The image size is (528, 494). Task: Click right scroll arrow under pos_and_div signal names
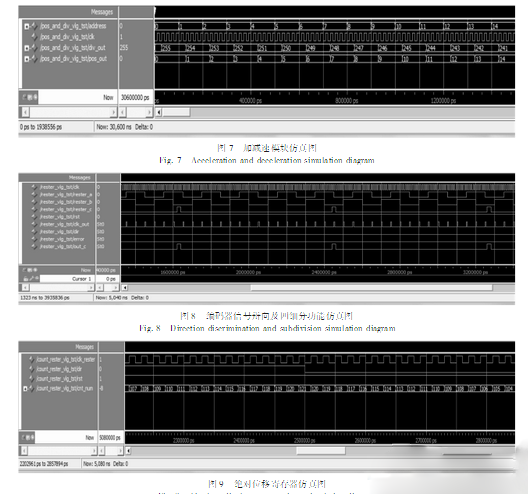tap(113, 112)
